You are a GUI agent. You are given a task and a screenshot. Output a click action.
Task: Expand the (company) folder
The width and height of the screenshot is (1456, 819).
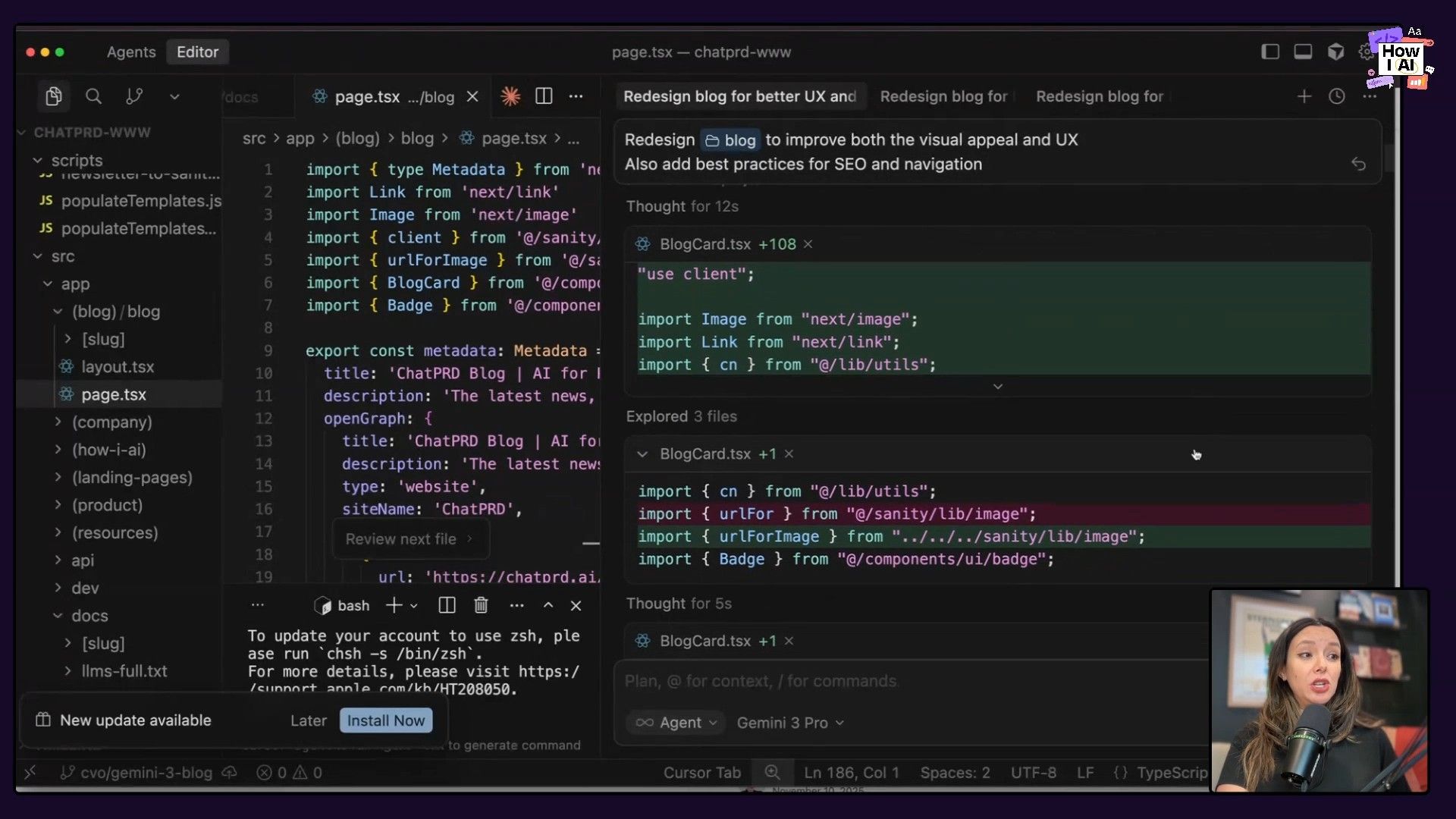pyautogui.click(x=111, y=422)
